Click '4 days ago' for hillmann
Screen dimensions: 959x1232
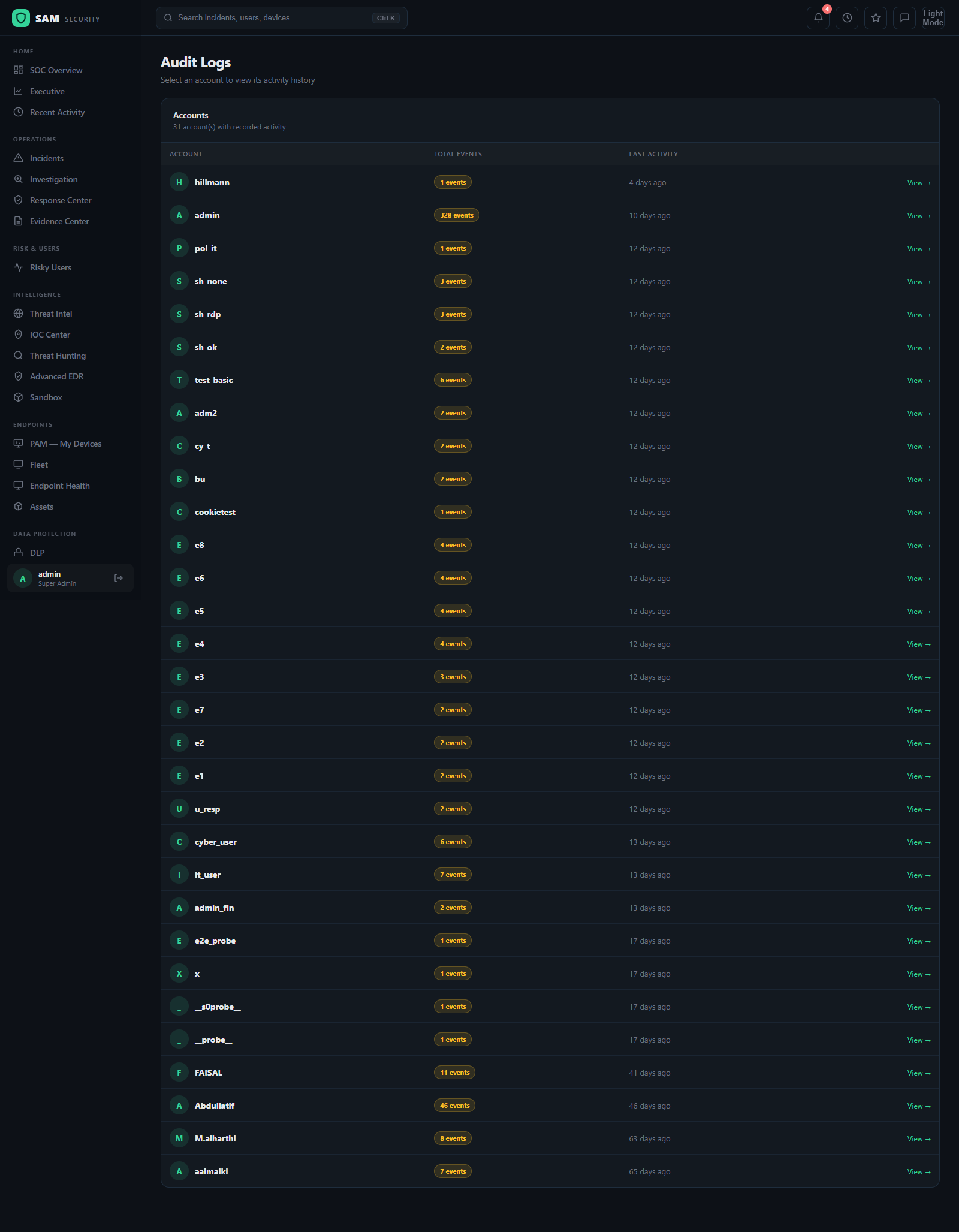(x=647, y=182)
